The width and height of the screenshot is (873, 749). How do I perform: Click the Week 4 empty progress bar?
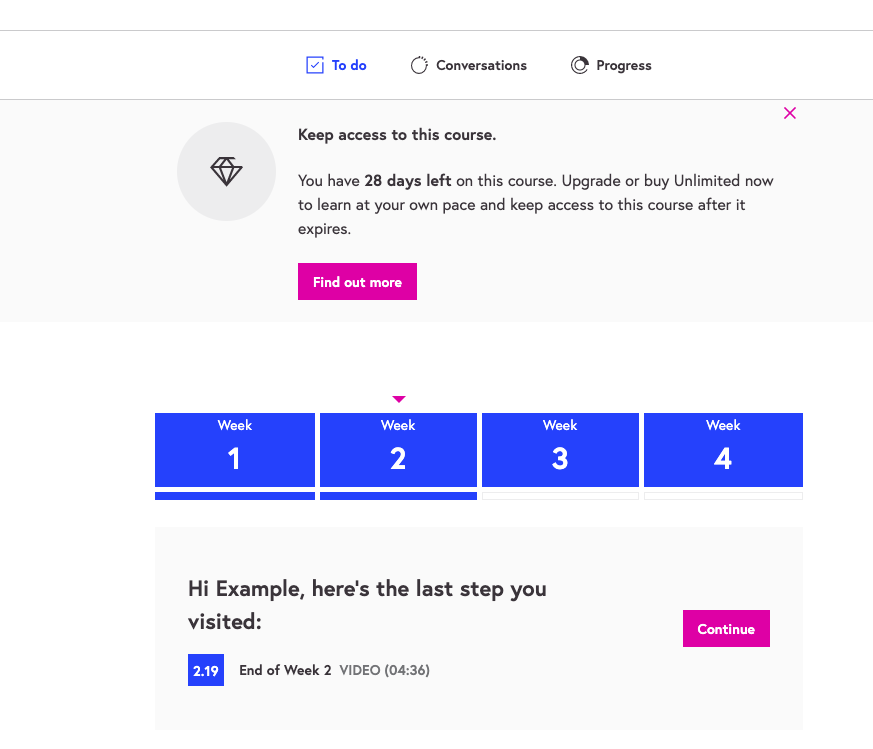[723, 496]
